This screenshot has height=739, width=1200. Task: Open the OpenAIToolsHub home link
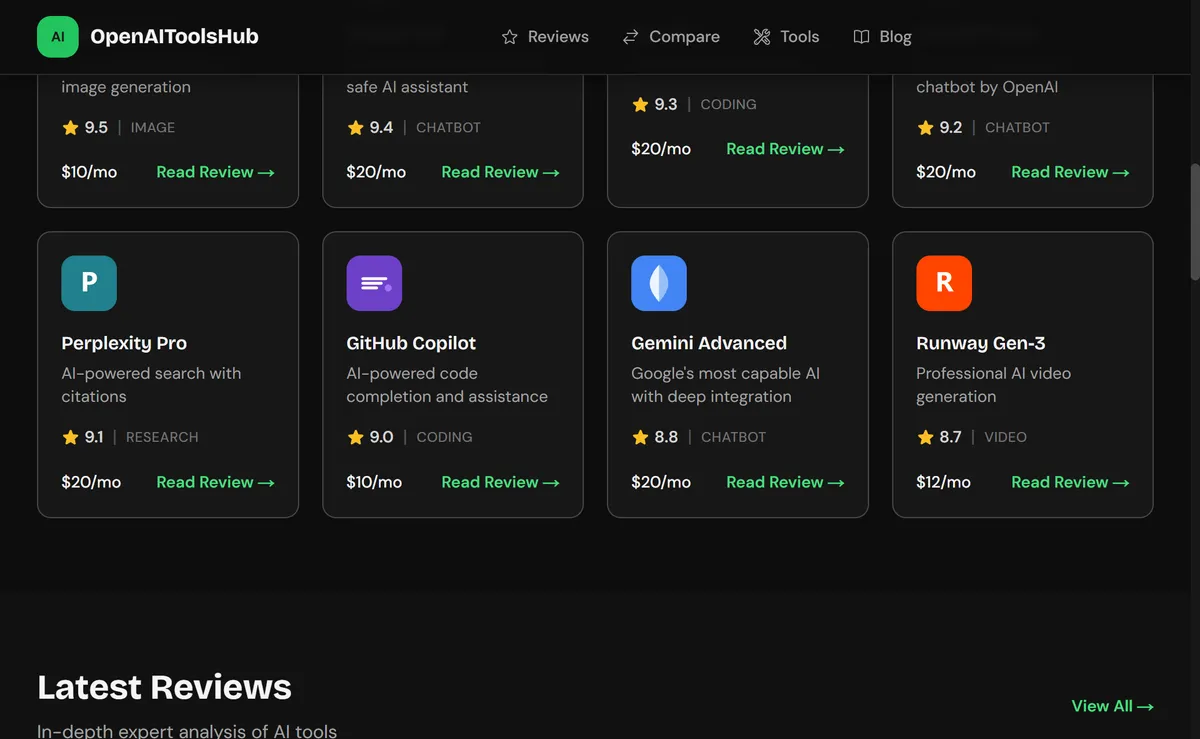(148, 37)
